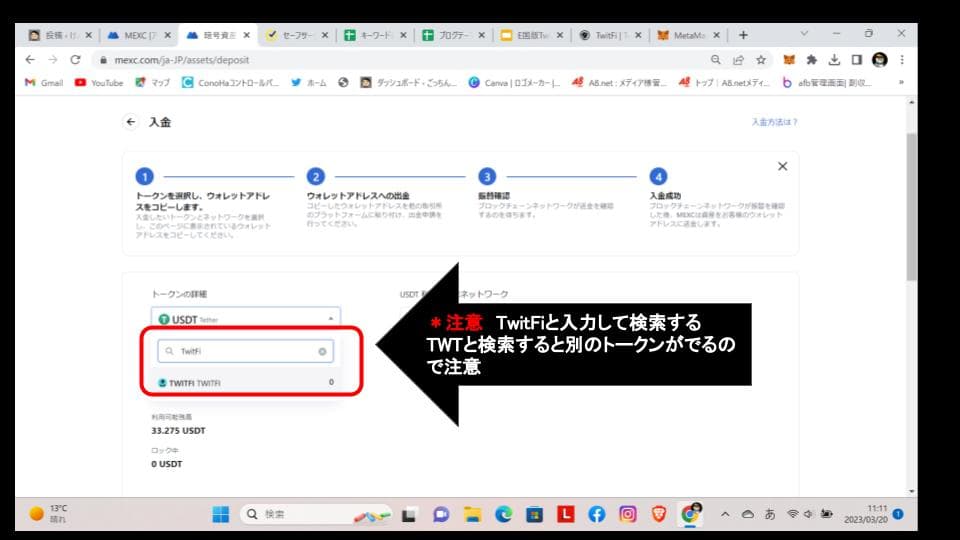Open the extensions puzzle icon
The height and width of the screenshot is (540, 960).
pos(812,59)
